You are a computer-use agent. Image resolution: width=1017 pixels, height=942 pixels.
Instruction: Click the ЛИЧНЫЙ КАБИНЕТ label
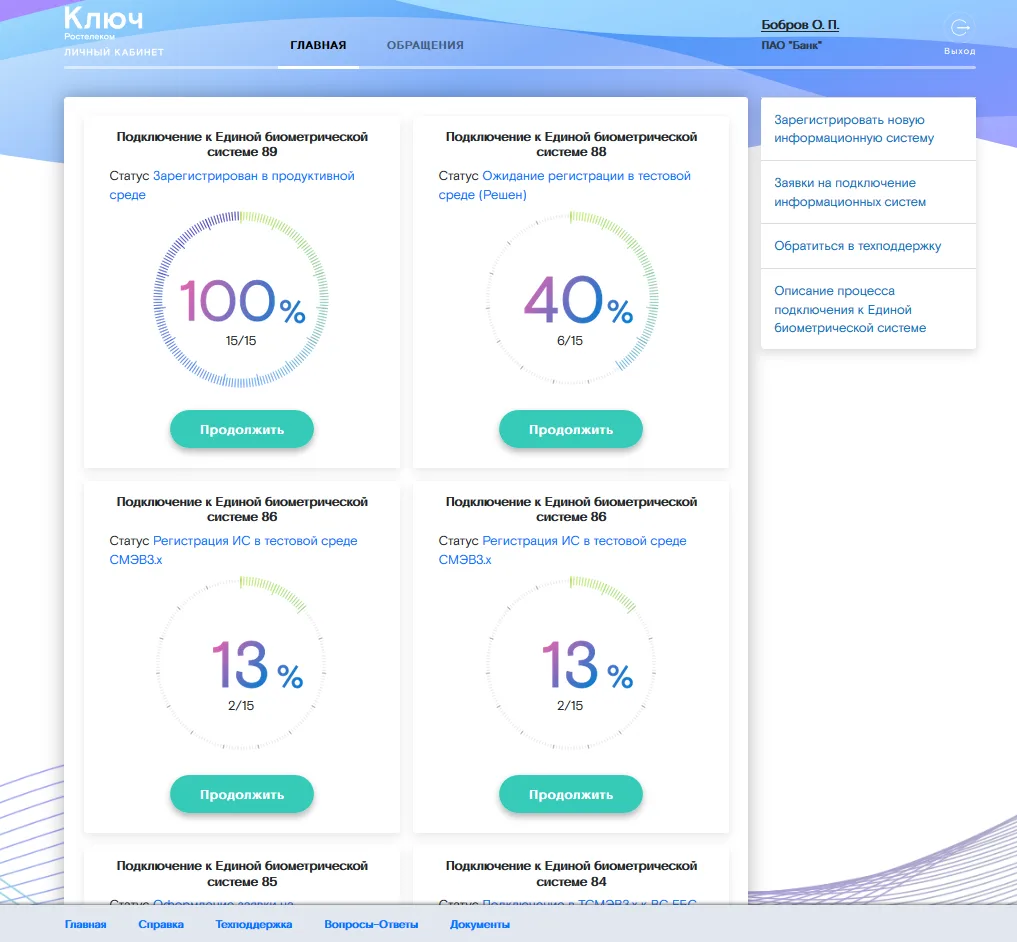114,52
